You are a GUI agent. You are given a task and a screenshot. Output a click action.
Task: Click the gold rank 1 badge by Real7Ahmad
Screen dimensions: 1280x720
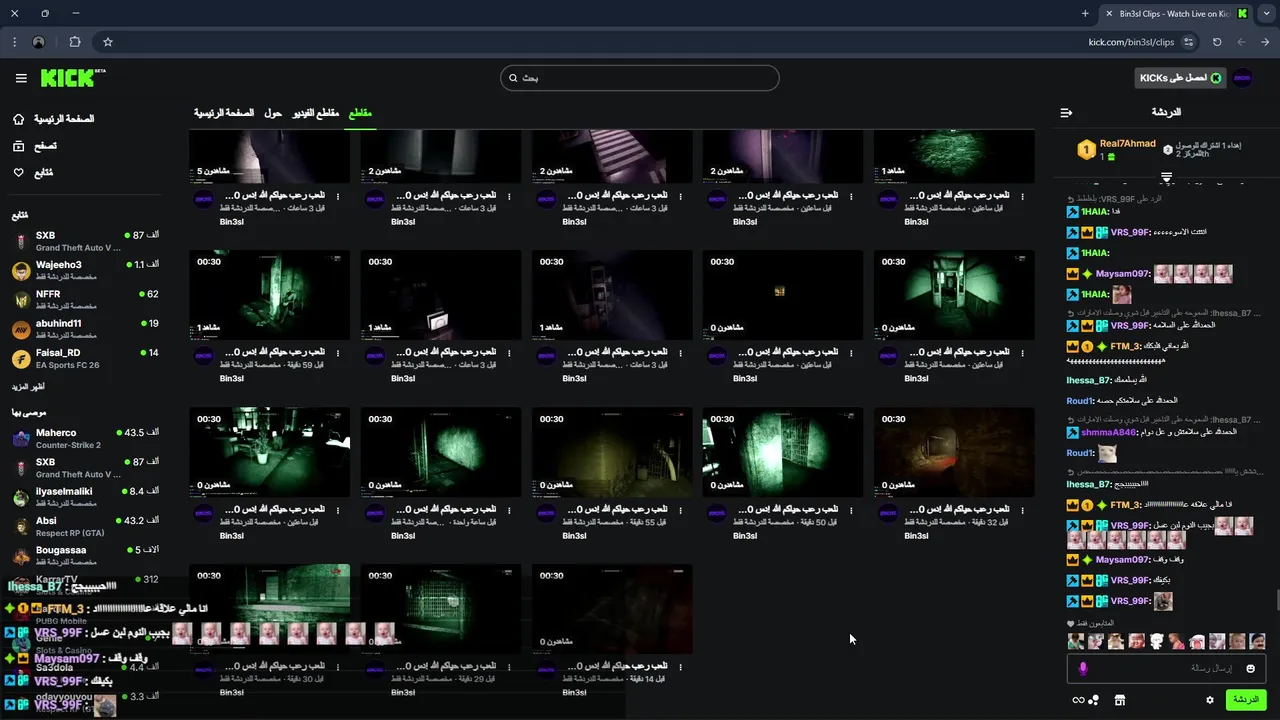(x=1086, y=150)
